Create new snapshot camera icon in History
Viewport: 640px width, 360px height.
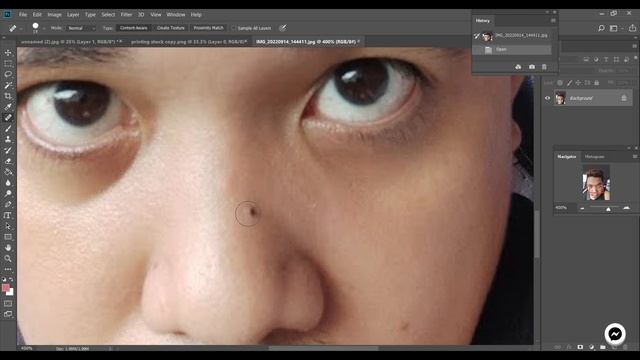pos(532,67)
